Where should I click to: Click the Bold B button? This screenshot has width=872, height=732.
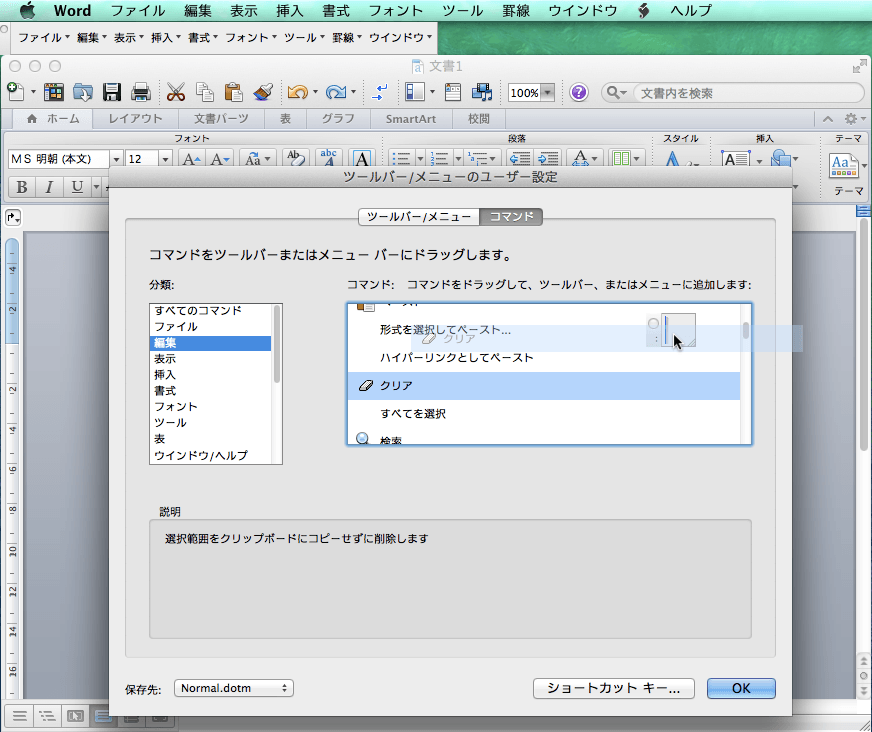tap(22, 186)
